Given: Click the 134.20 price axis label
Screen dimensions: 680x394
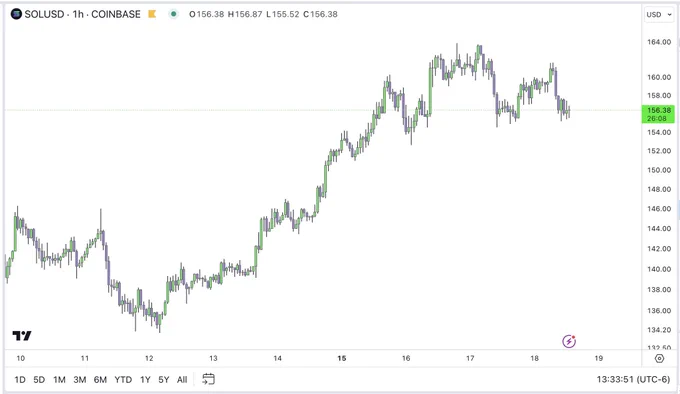Looking at the screenshot, I should click(659, 330).
